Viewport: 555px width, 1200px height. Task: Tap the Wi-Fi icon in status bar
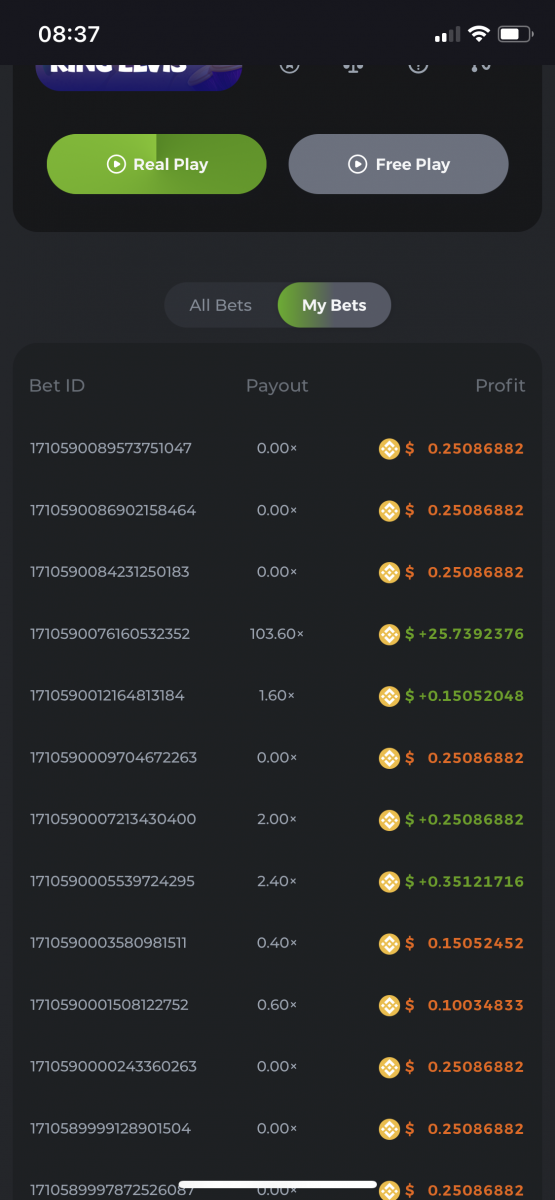point(478,35)
